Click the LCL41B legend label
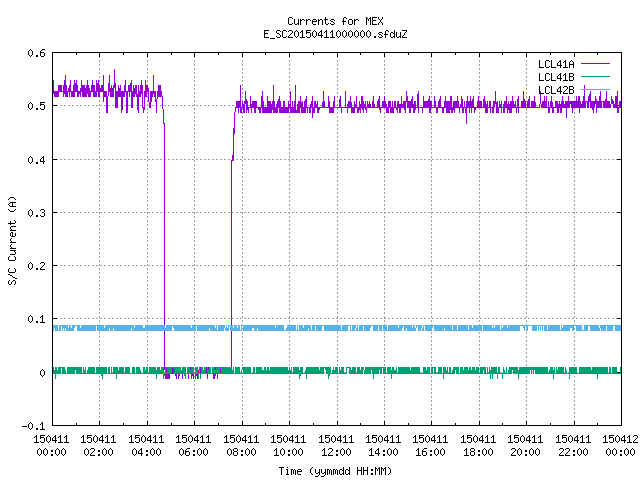Image resolution: width=640 pixels, height=480 pixels. 556,77
